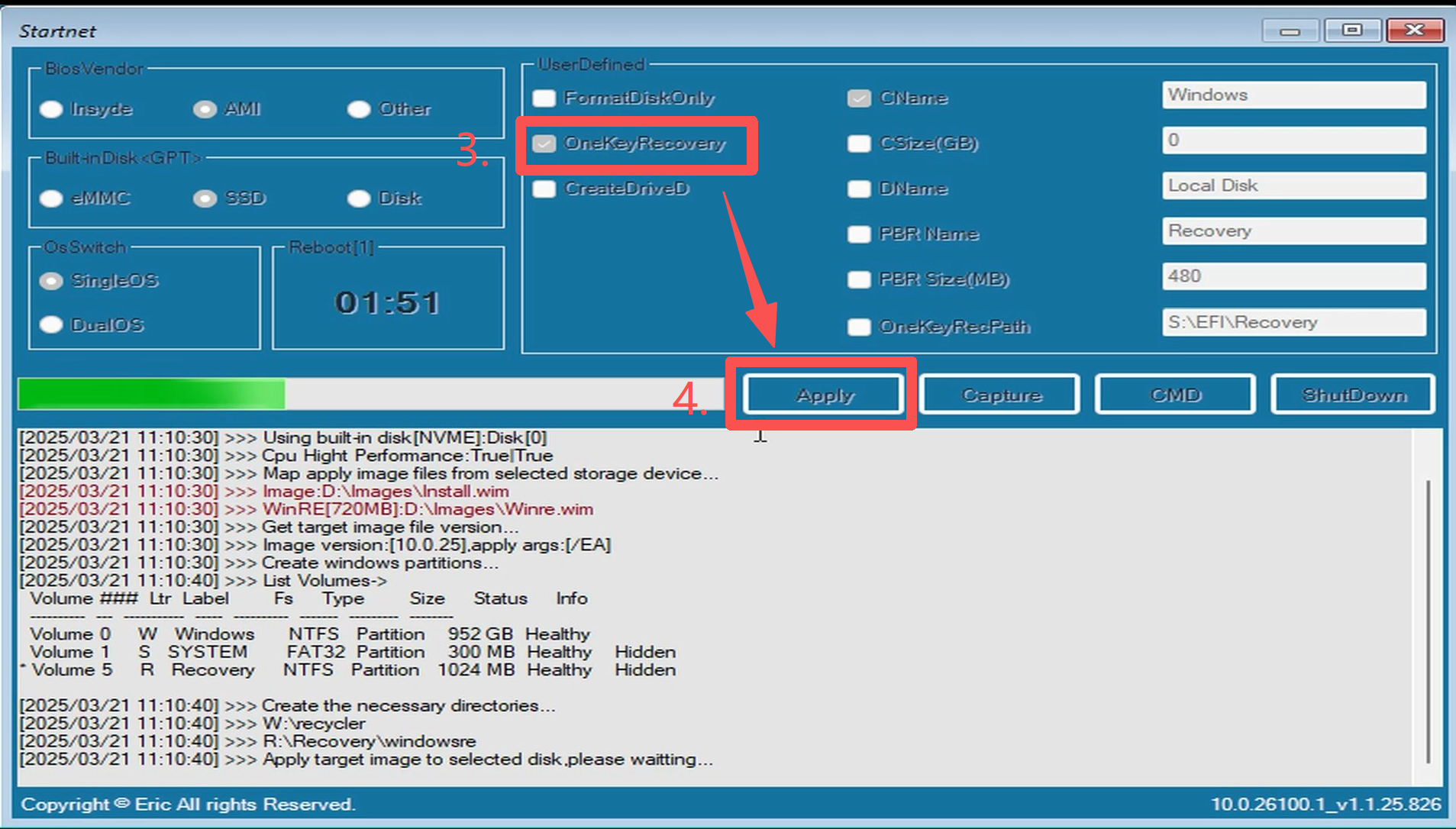This screenshot has width=1456, height=829.
Task: Click the Reboot countdown timer 01:51
Action: (x=388, y=303)
